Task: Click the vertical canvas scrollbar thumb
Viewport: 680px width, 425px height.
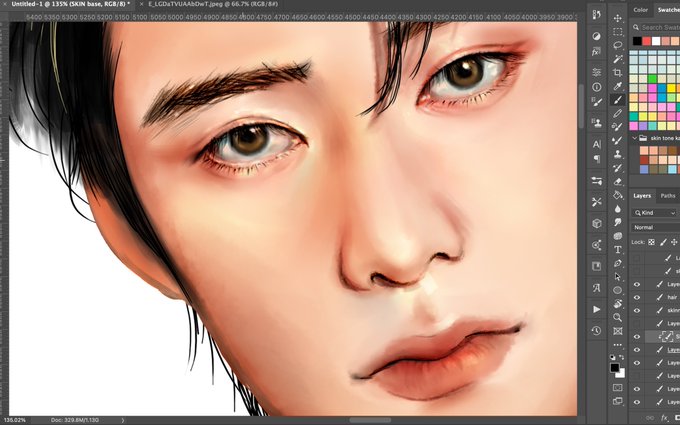Action: coord(582,106)
